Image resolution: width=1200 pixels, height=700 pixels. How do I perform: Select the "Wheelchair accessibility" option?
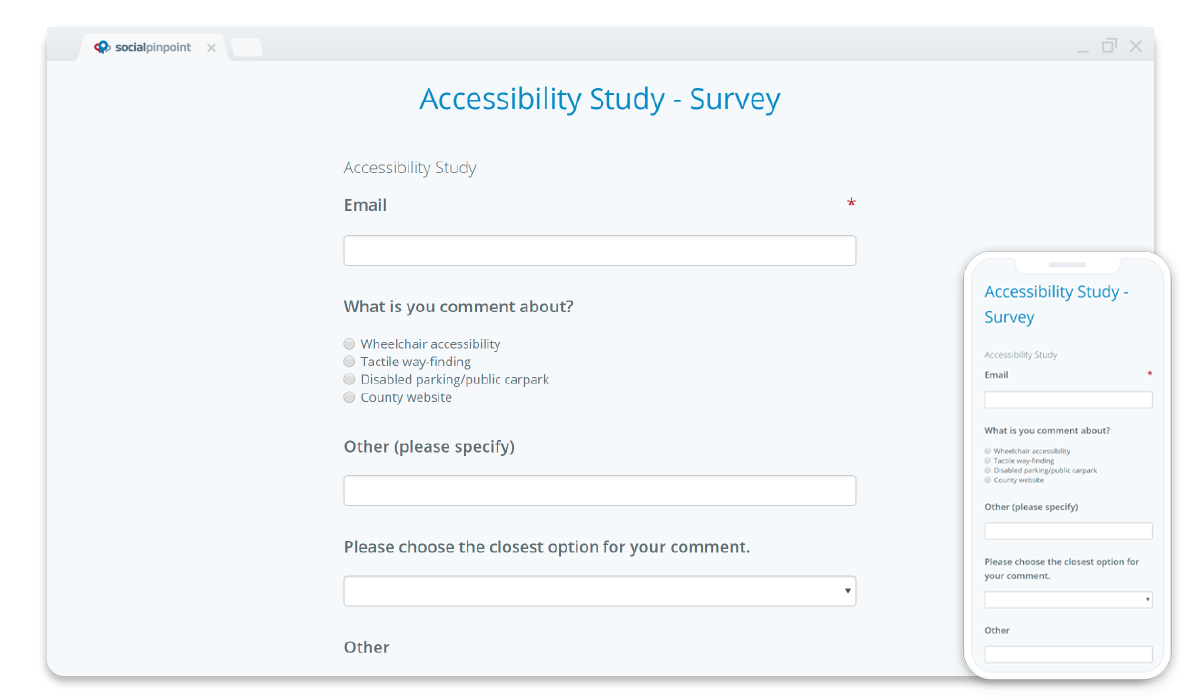349,343
